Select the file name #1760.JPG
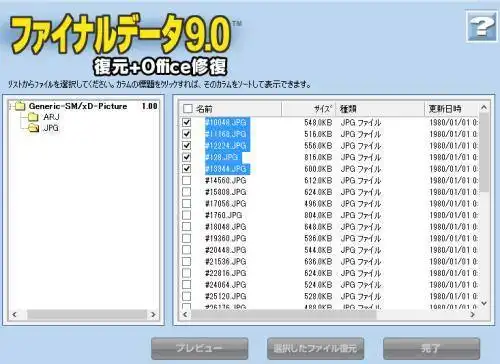 click(224, 215)
